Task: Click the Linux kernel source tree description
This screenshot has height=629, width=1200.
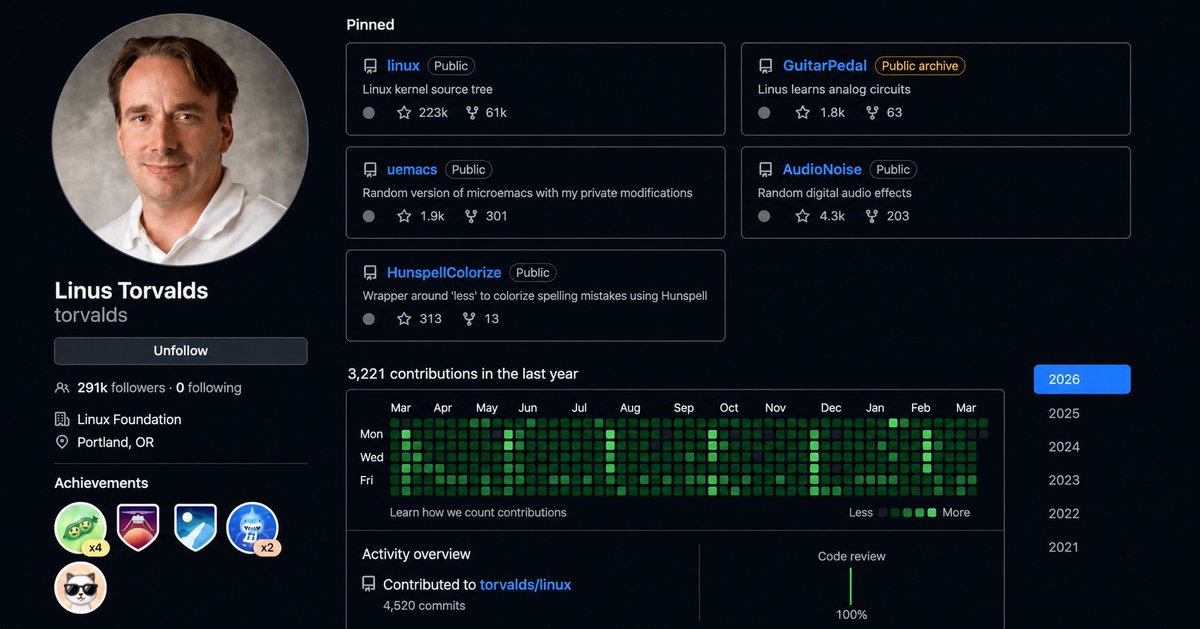Action: pyautogui.click(x=428, y=90)
